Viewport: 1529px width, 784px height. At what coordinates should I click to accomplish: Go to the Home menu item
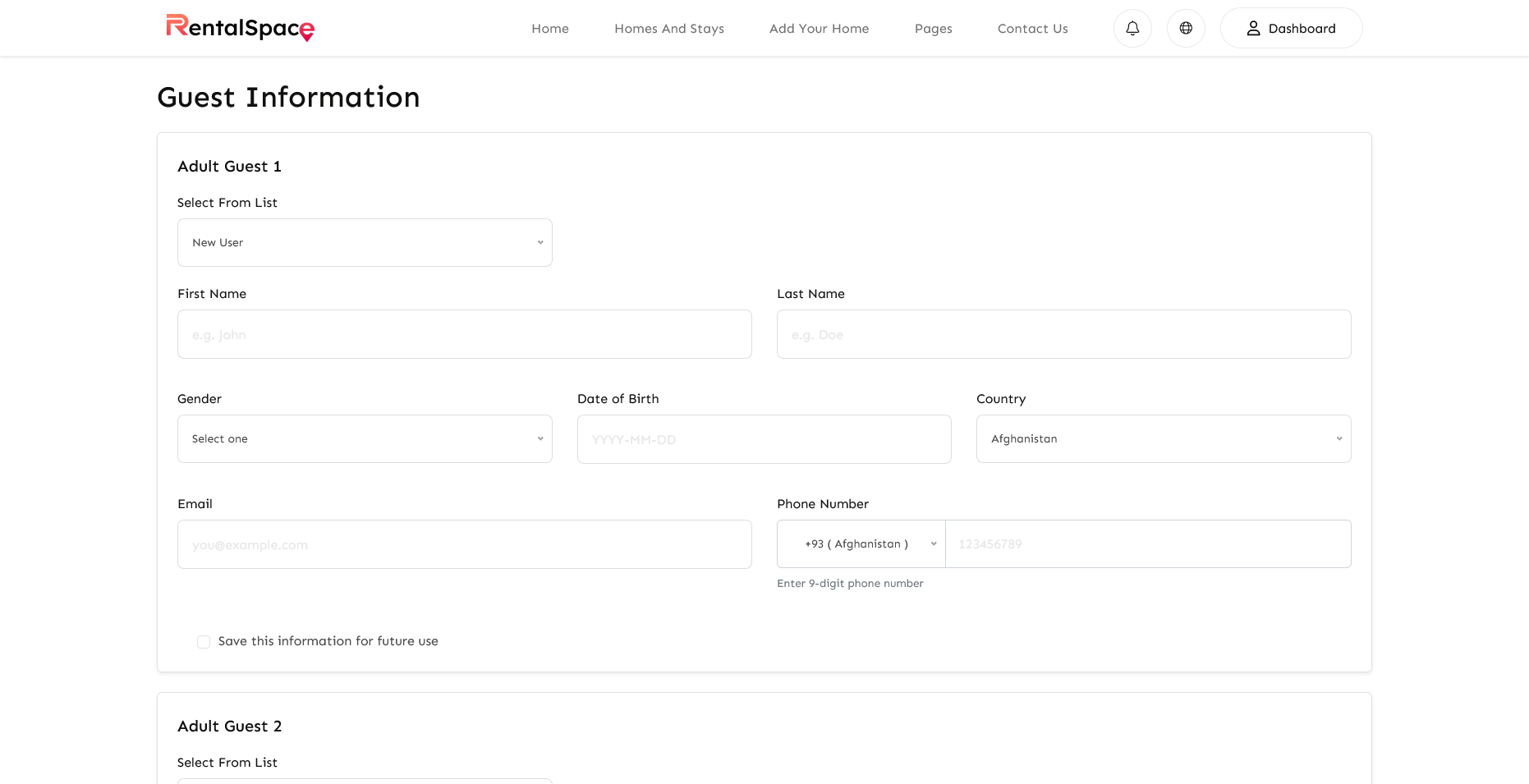[550, 29]
